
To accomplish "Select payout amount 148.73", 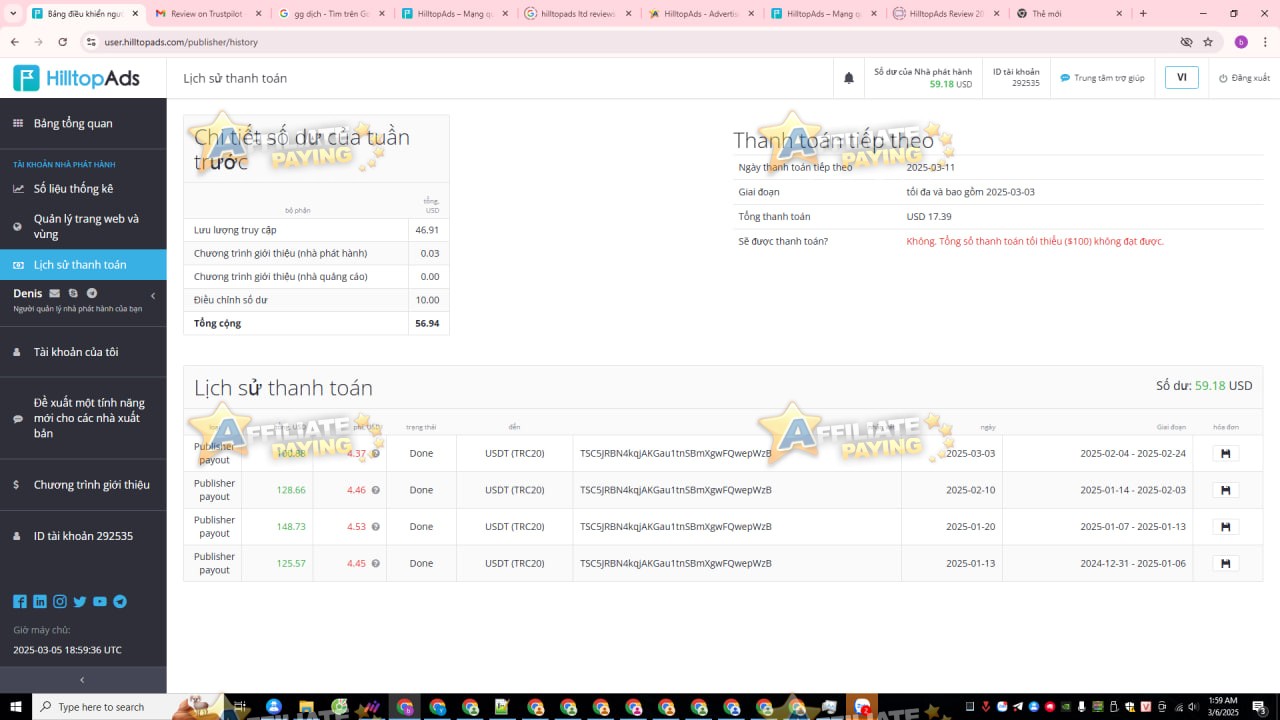I will pyautogui.click(x=291, y=526).
